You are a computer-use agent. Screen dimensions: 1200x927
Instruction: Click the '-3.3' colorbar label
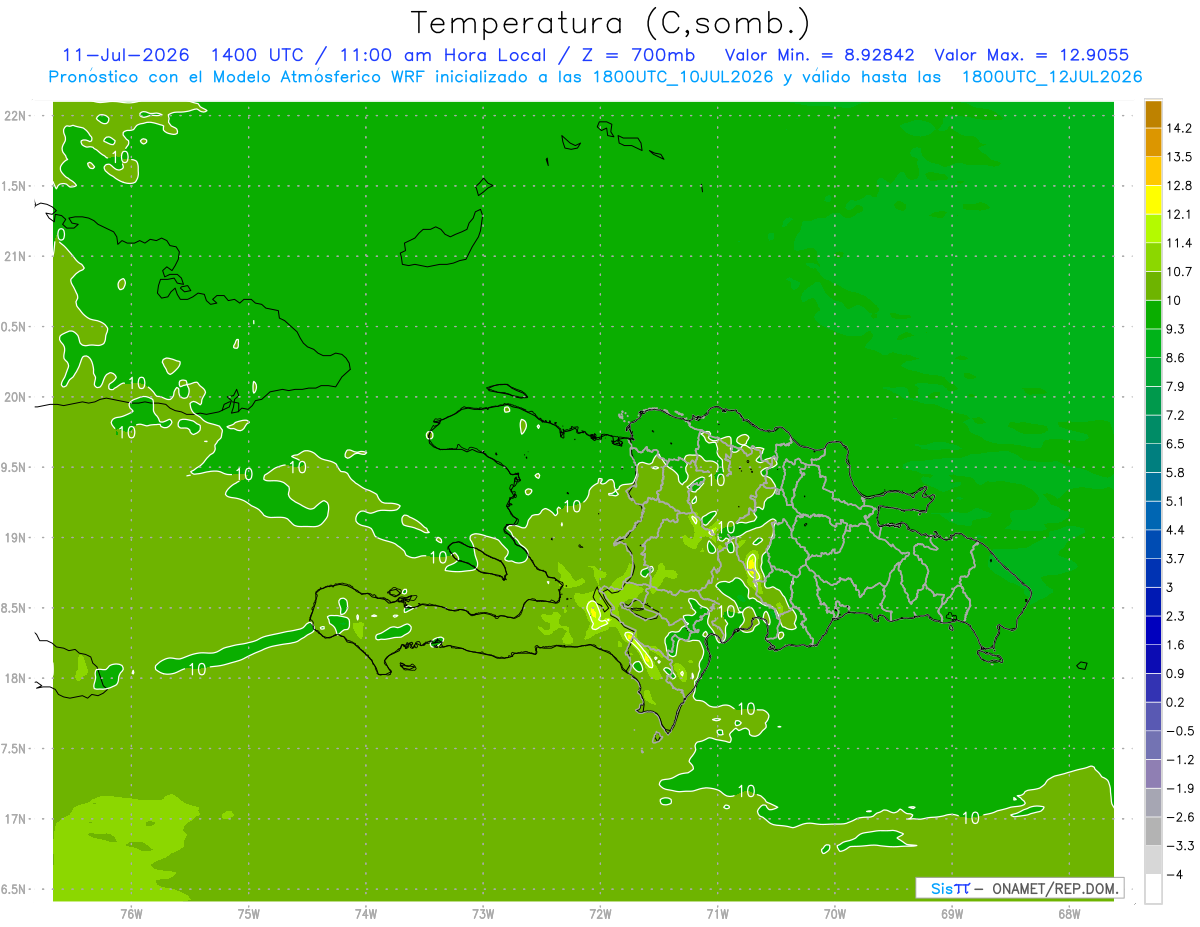tap(1179, 845)
